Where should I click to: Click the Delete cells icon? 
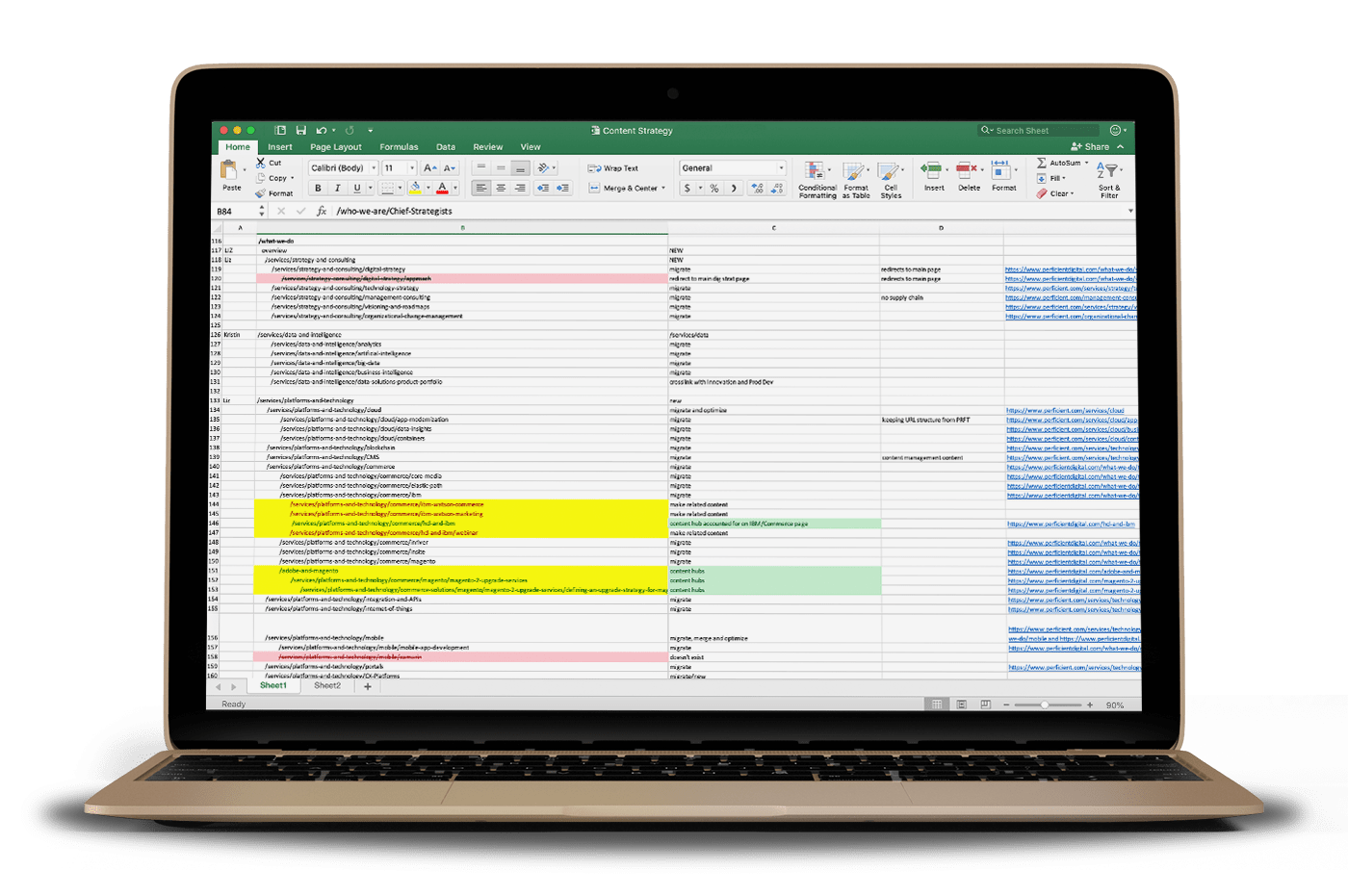(x=968, y=171)
